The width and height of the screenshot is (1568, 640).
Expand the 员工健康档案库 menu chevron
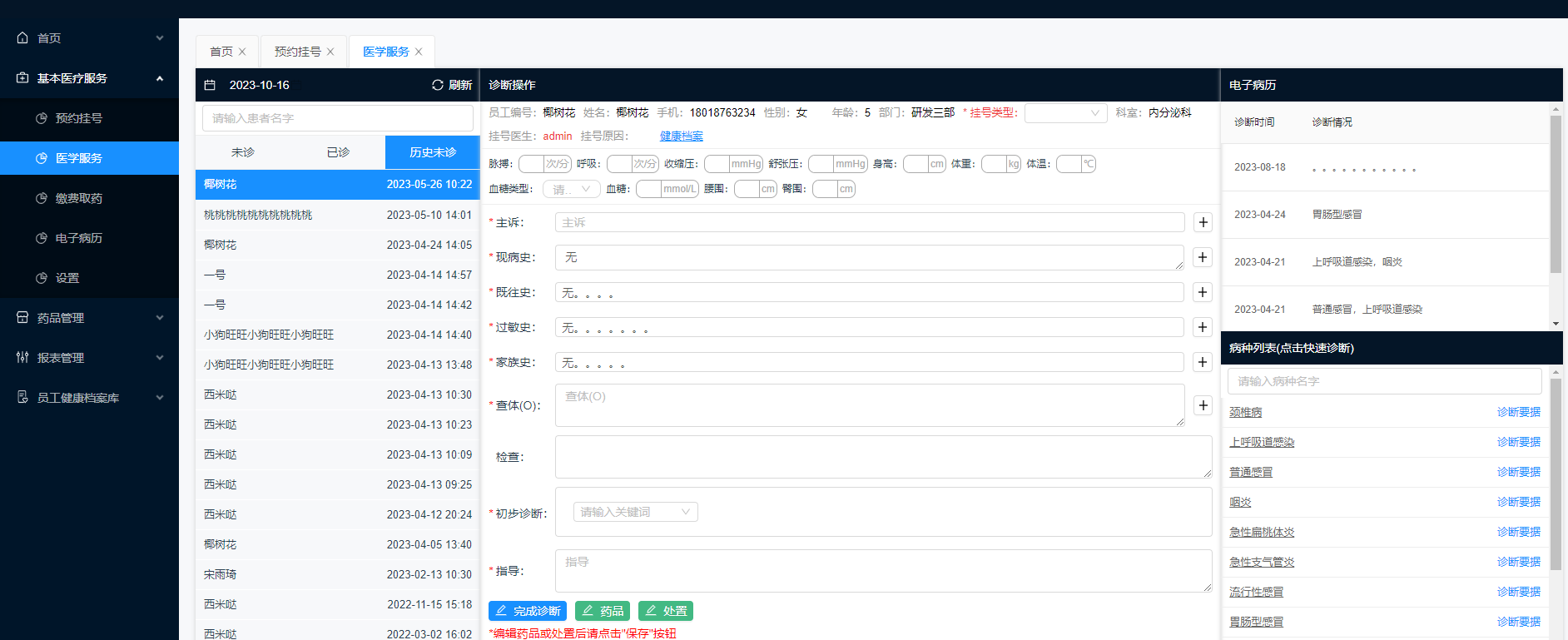160,397
